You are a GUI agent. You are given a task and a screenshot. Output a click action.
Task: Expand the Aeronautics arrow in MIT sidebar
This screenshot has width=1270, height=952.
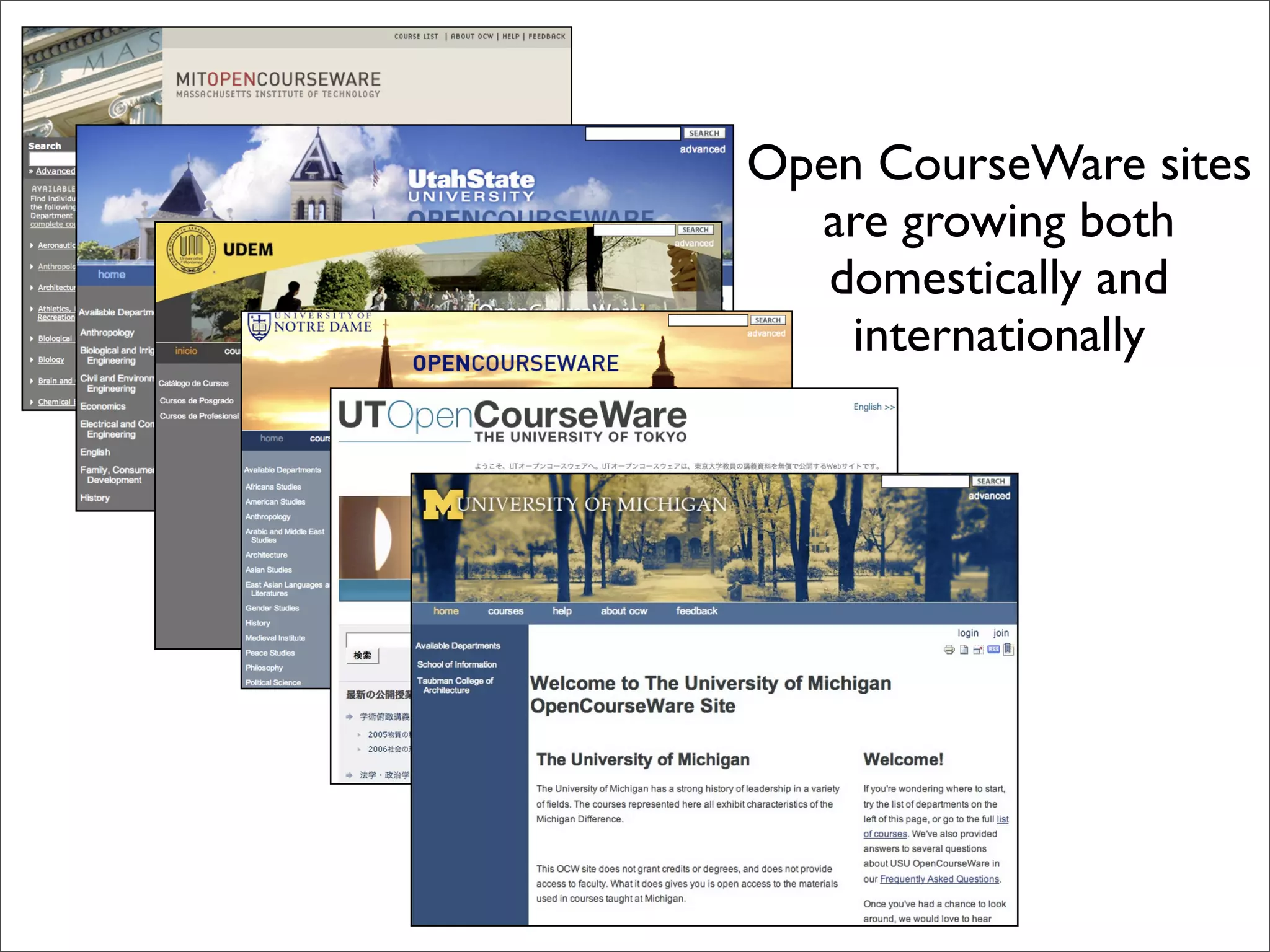(32, 245)
